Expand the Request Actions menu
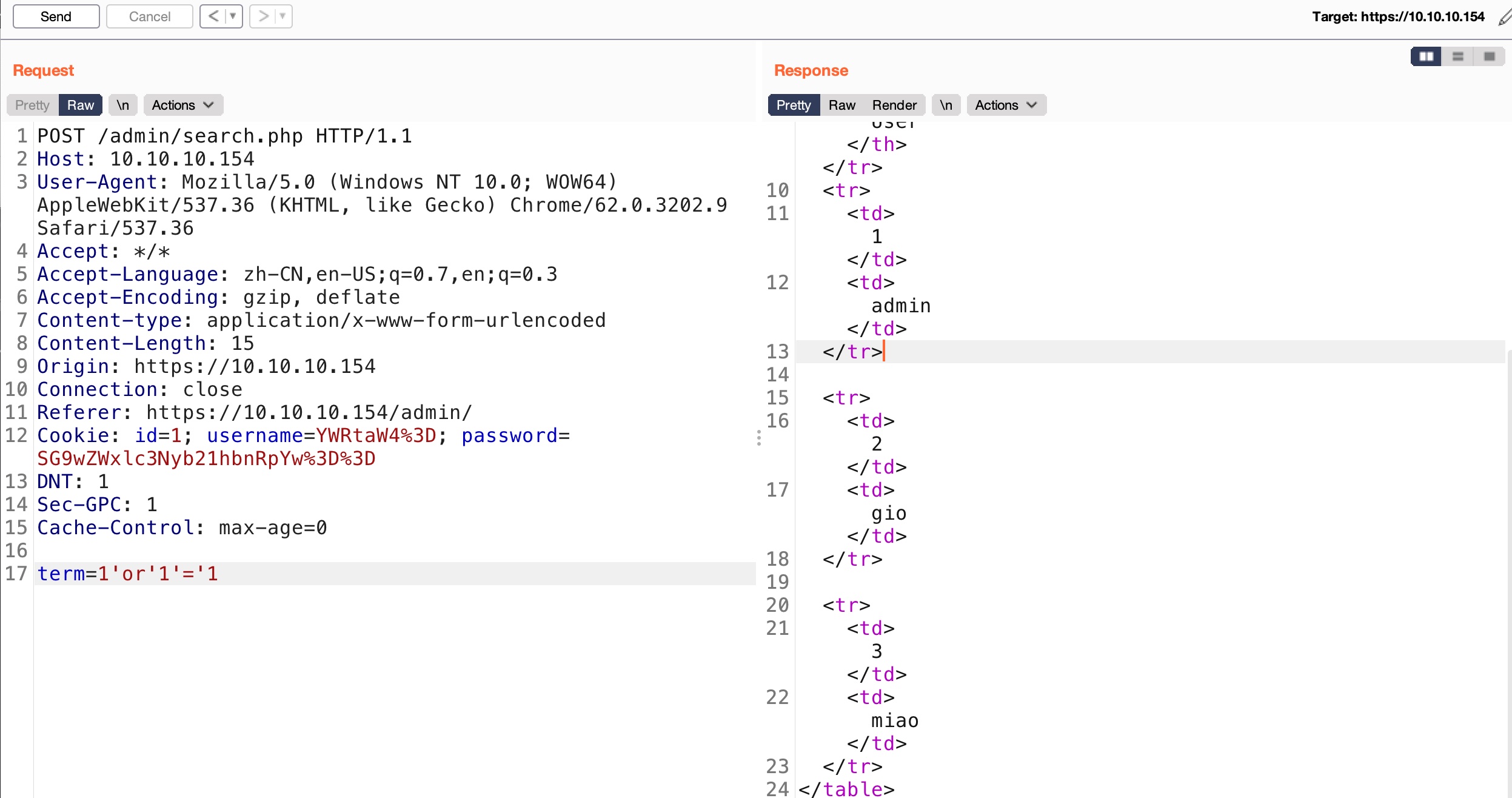 point(183,105)
